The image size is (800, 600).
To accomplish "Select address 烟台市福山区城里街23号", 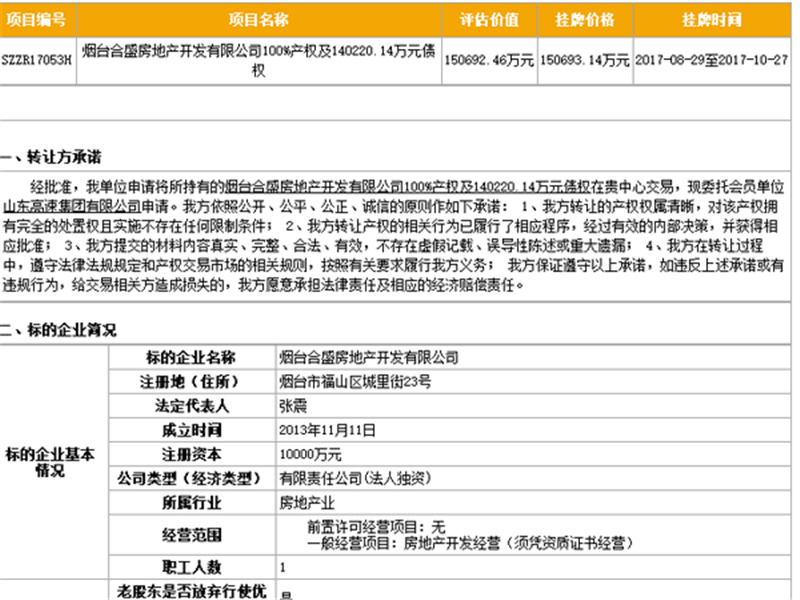I will (355, 382).
